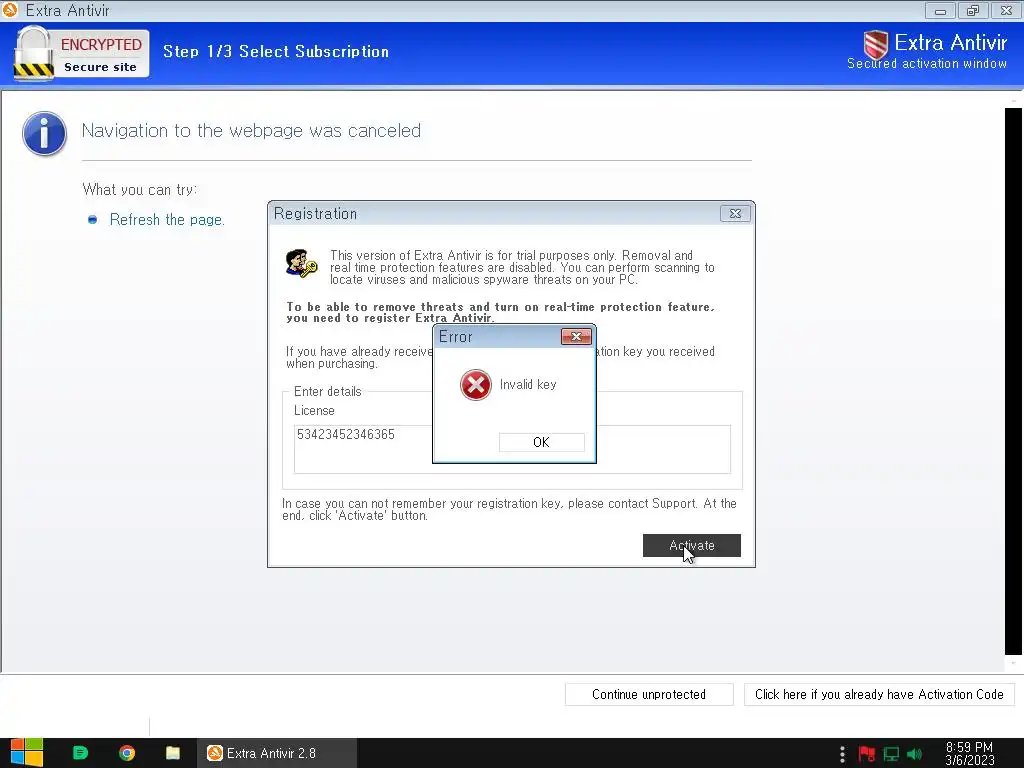Viewport: 1024px width, 768px height.
Task: Click the Extra Antivir title bar icon
Action: point(10,10)
